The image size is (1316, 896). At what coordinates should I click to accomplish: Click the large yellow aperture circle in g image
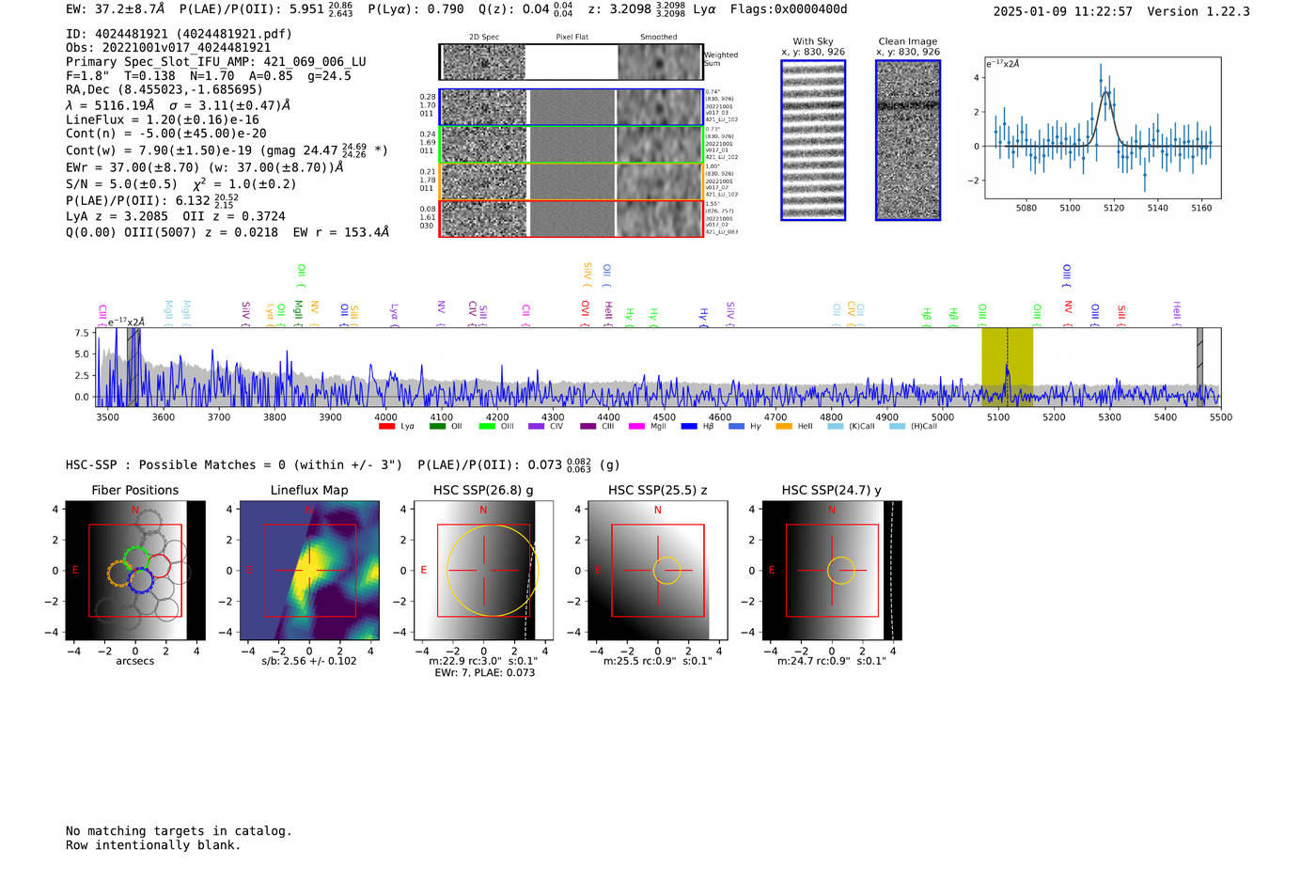[x=491, y=571]
